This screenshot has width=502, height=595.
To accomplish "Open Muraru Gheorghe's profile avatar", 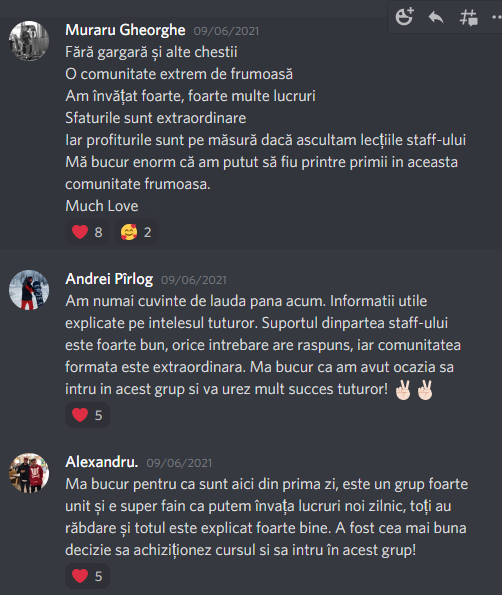I will pos(29,41).
